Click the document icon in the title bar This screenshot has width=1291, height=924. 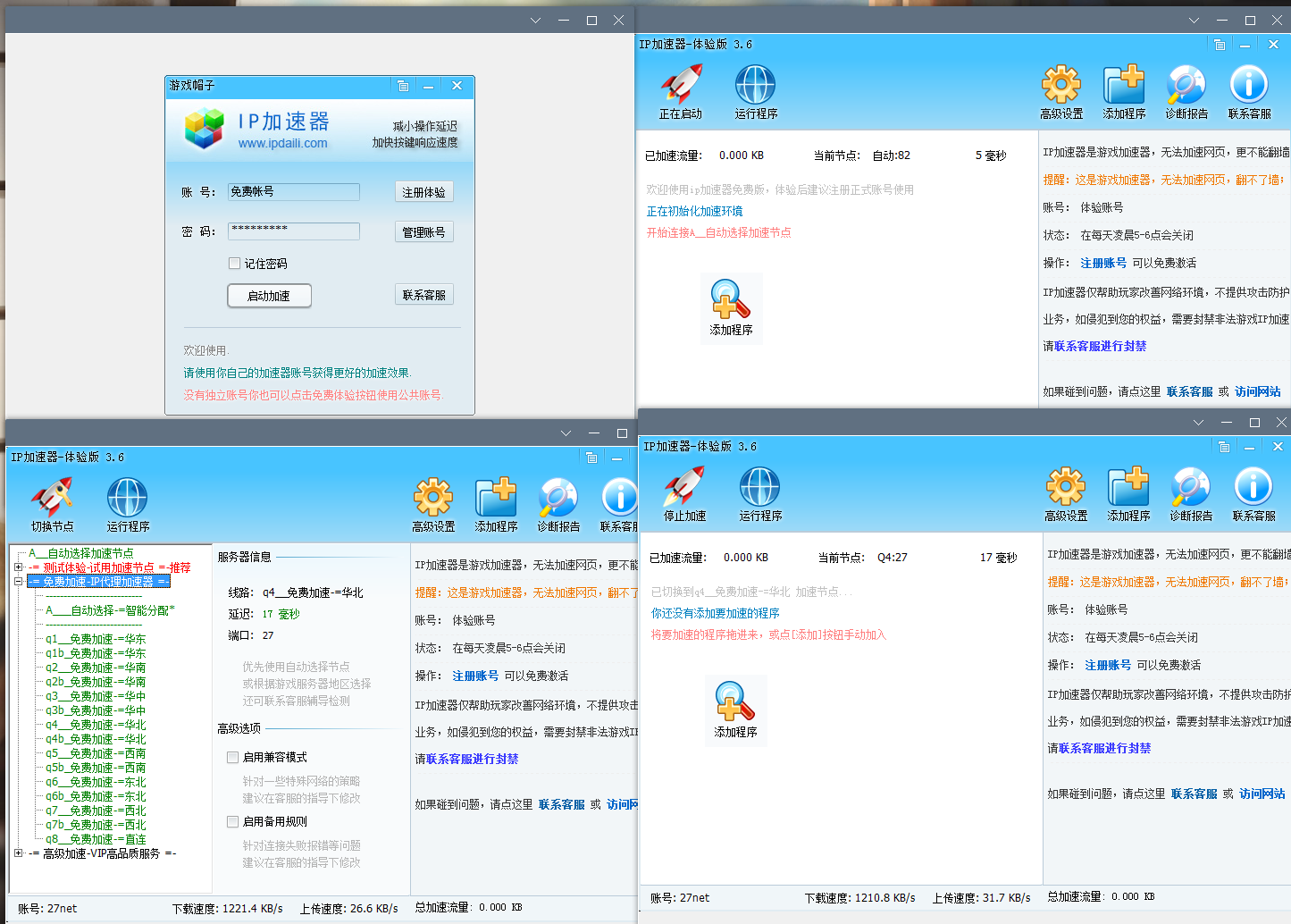[x=402, y=86]
